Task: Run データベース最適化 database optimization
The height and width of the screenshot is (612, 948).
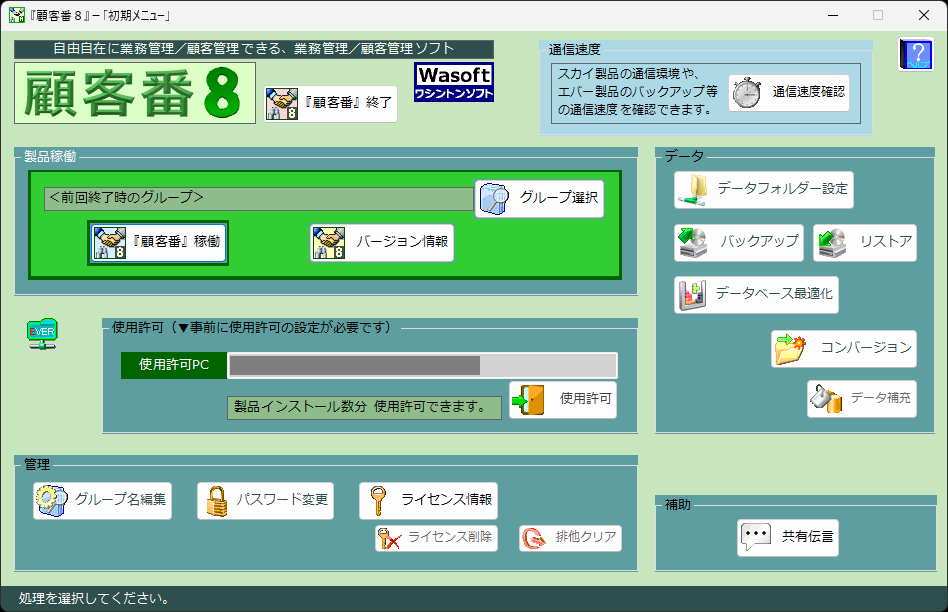Action: coord(756,295)
